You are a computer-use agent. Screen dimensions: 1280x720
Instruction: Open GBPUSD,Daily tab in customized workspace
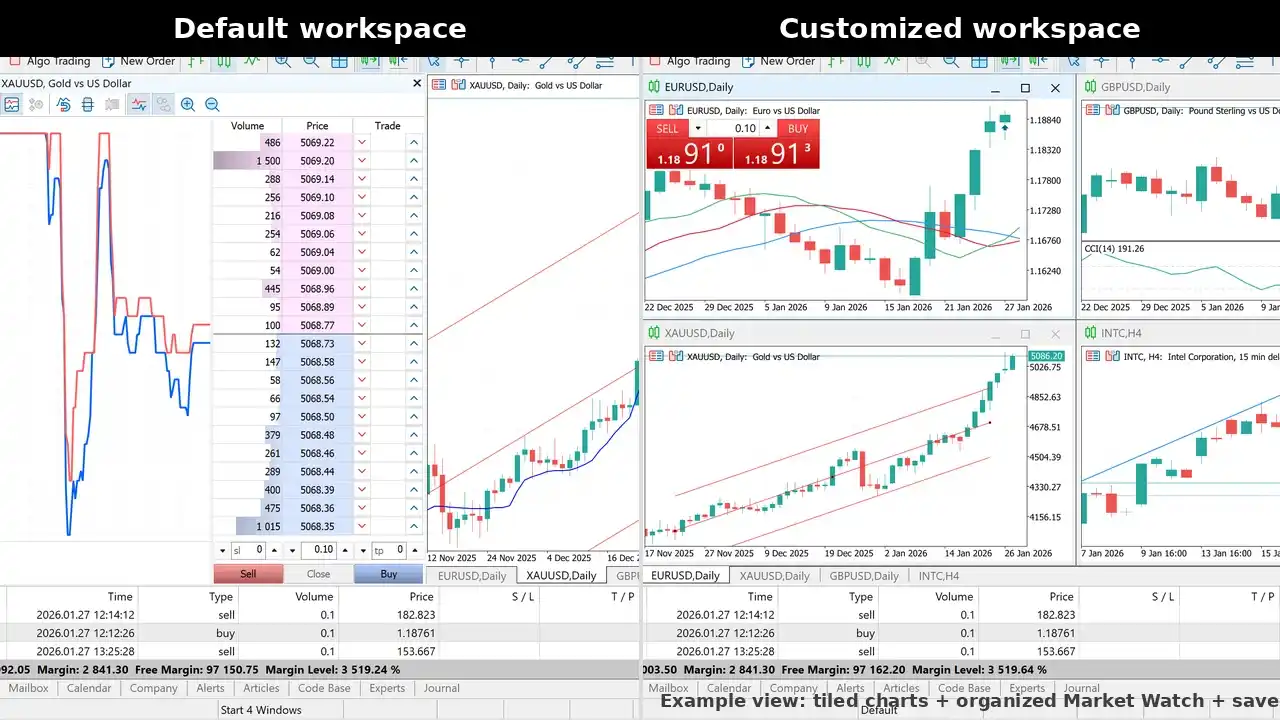864,575
